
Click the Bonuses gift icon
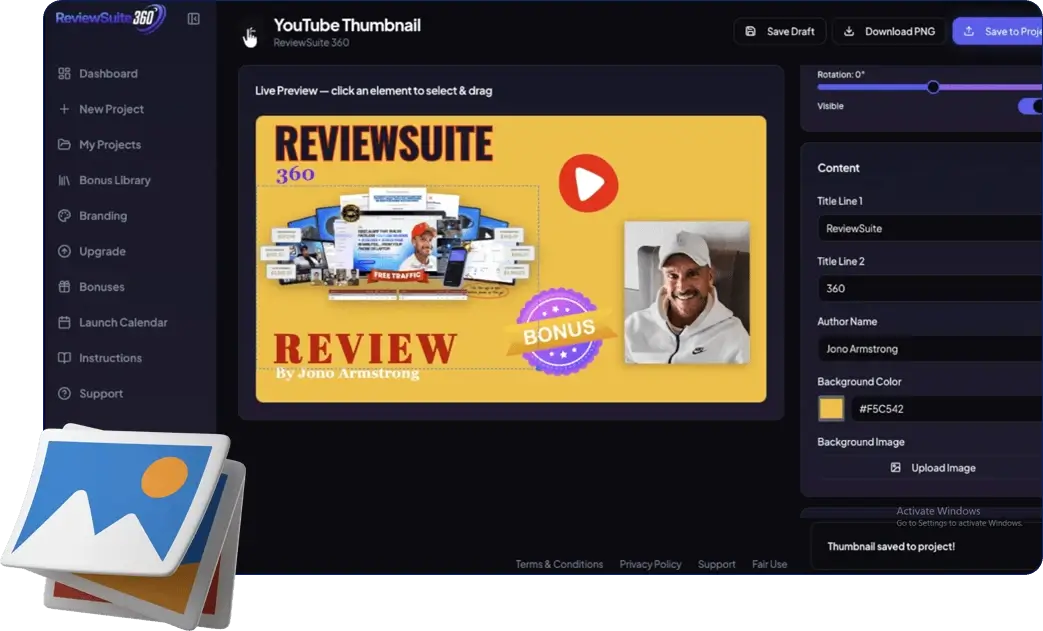62,286
